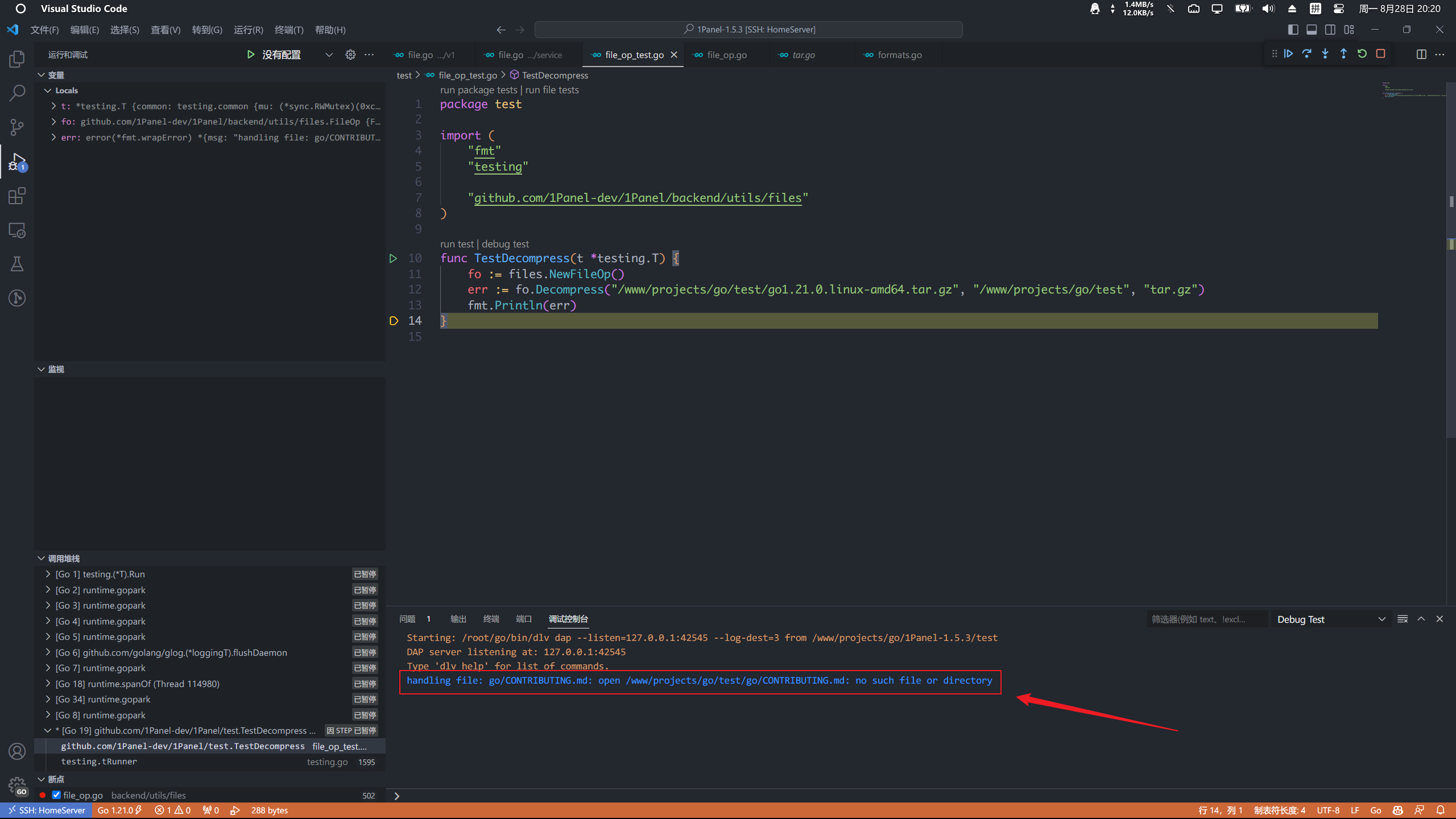Click the green Restart debug icon
The width and height of the screenshot is (1456, 819).
pos(1362,53)
